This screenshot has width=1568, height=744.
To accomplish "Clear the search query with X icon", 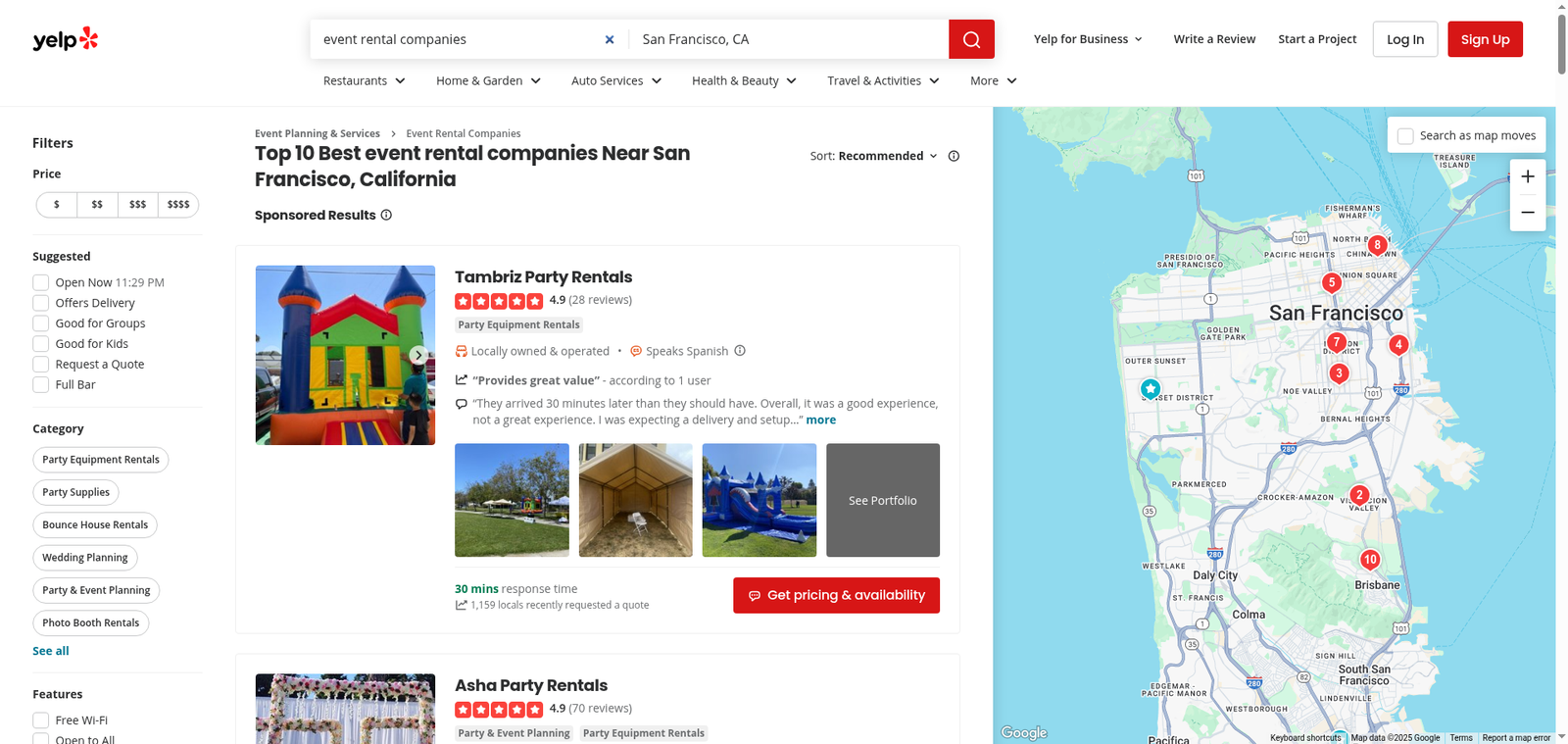I will point(610,39).
